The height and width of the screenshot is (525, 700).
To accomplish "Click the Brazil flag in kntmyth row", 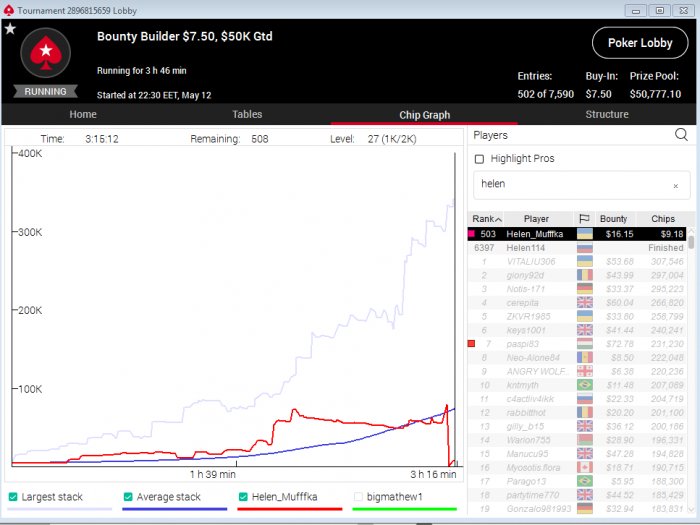I will click(585, 385).
